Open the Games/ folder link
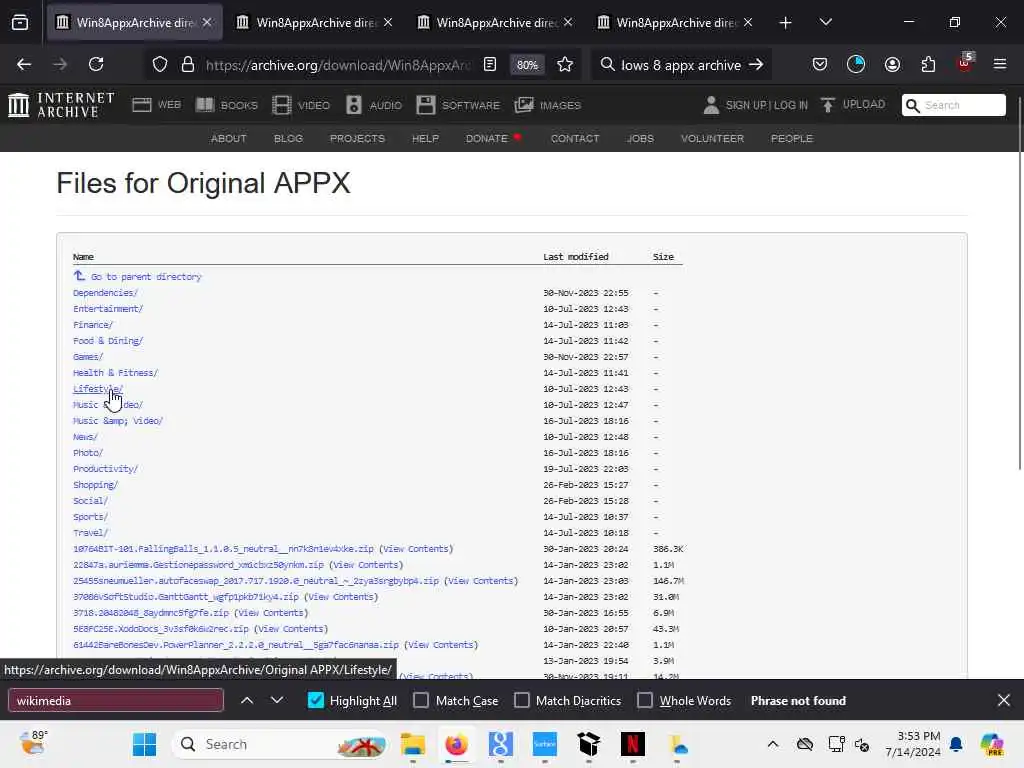This screenshot has width=1024, height=768. click(x=88, y=357)
